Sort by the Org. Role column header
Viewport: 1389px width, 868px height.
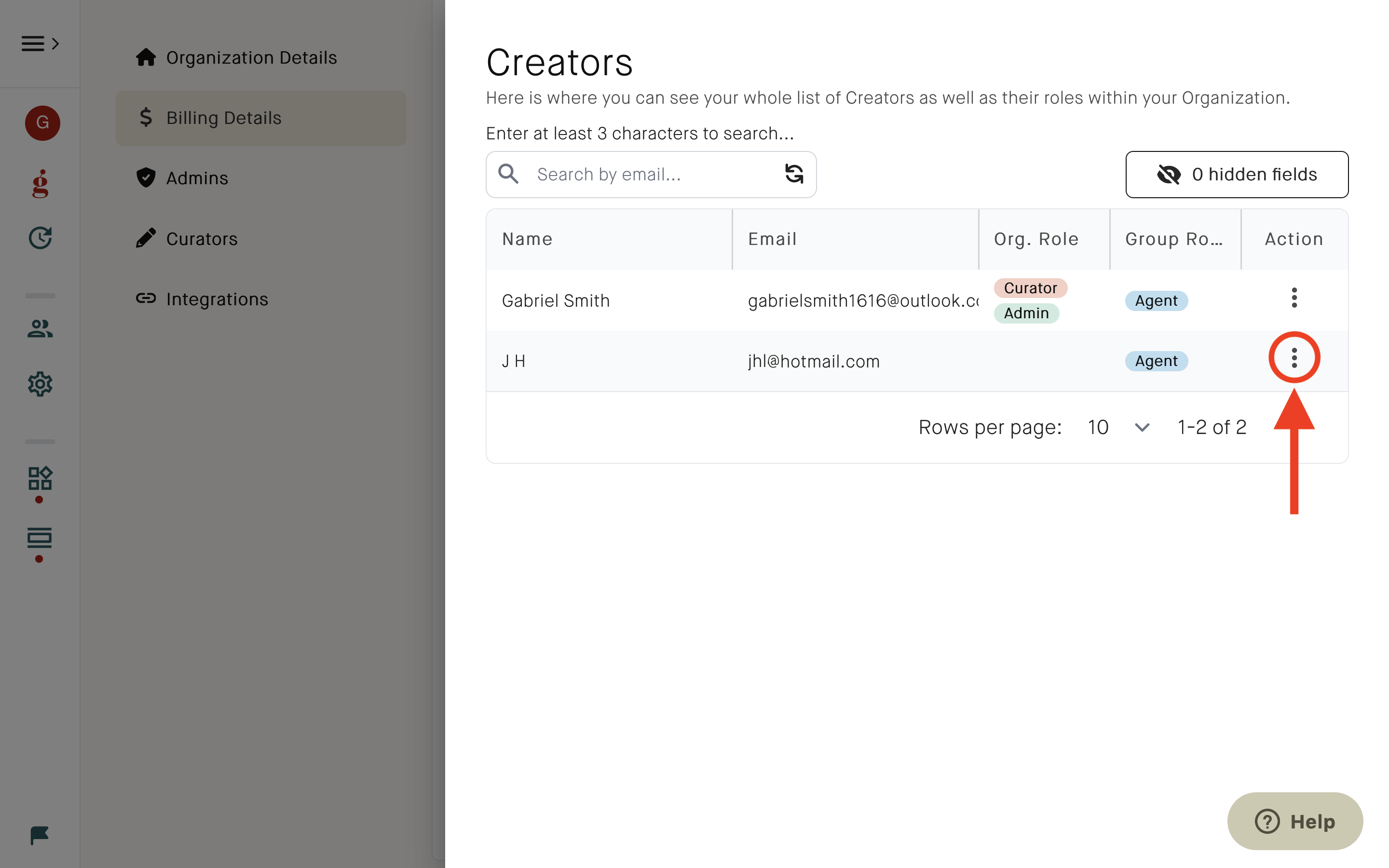pos(1044,239)
